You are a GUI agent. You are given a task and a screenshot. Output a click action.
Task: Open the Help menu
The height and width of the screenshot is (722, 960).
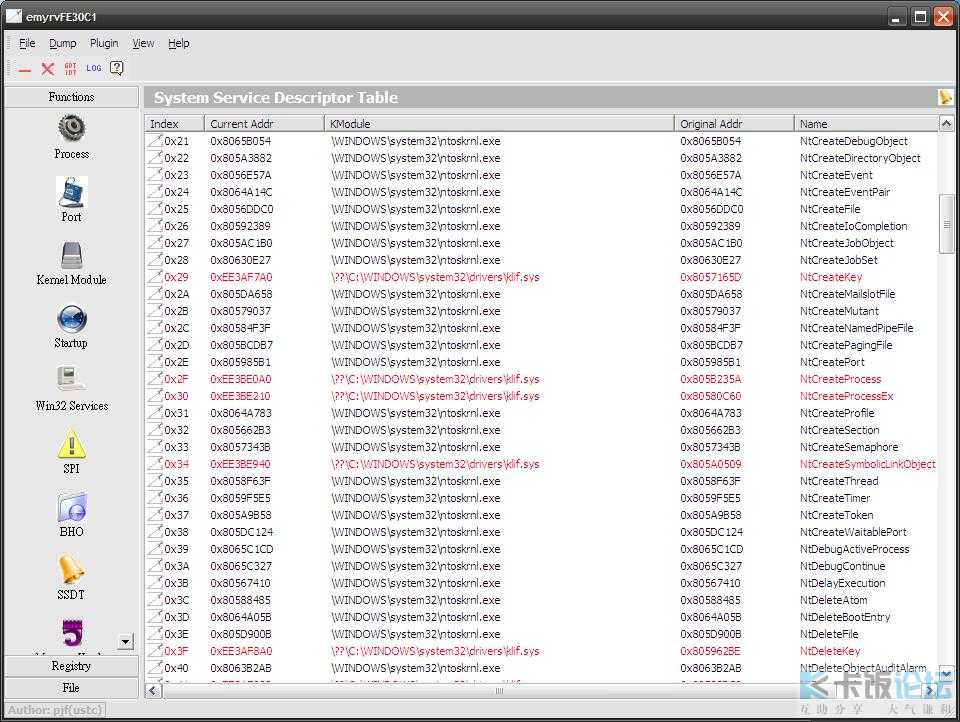point(179,43)
